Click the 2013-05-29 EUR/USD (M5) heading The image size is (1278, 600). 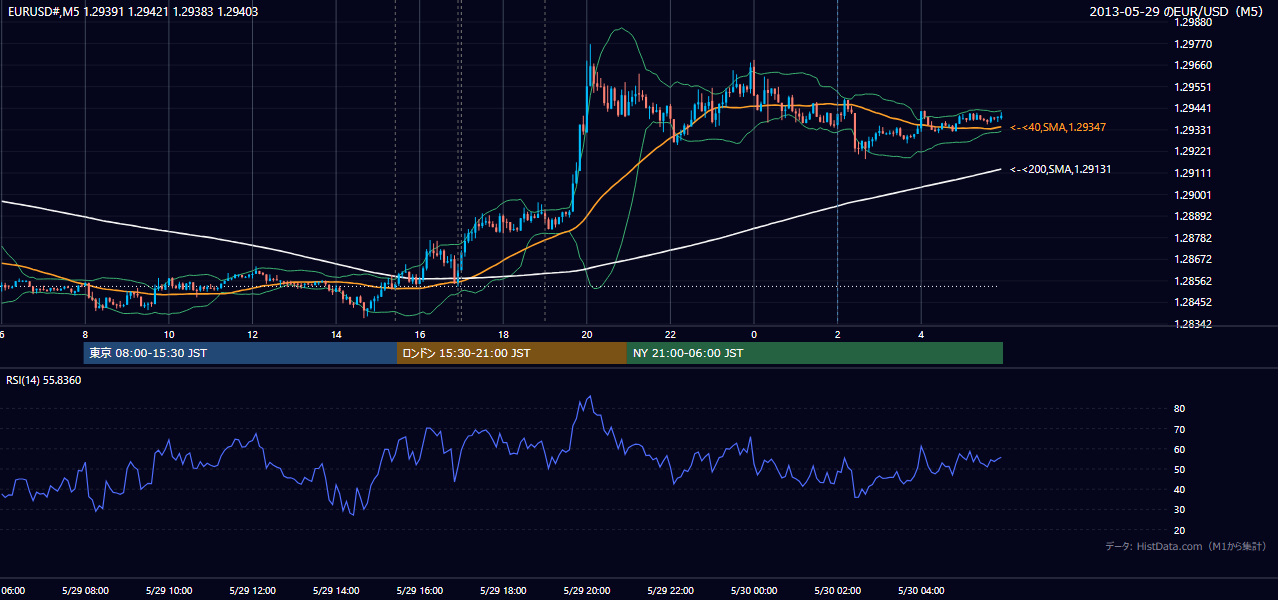1178,11
